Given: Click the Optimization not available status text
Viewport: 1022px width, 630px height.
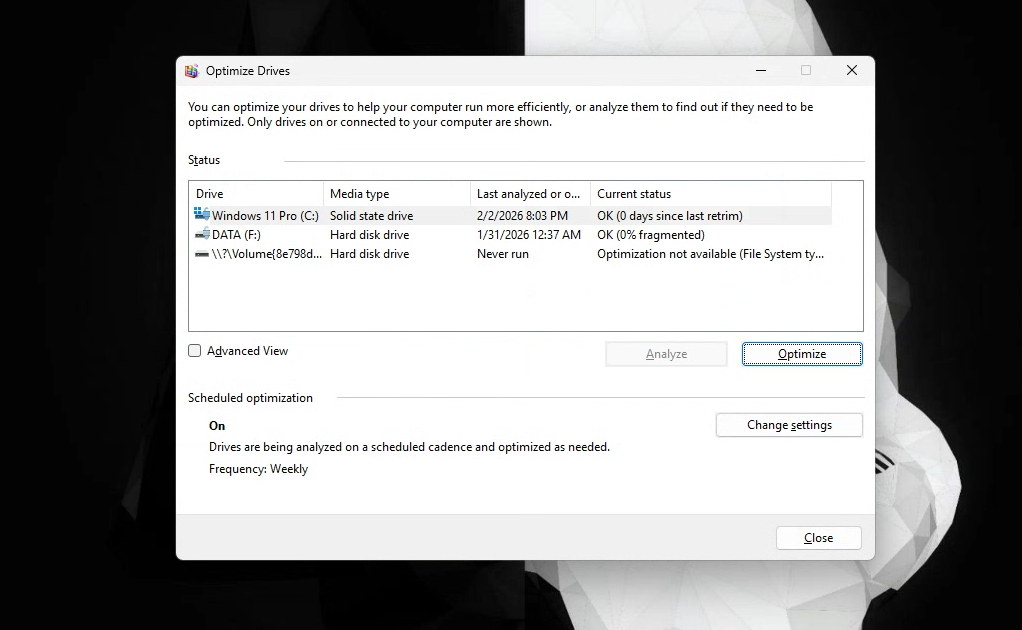Looking at the screenshot, I should 710,254.
